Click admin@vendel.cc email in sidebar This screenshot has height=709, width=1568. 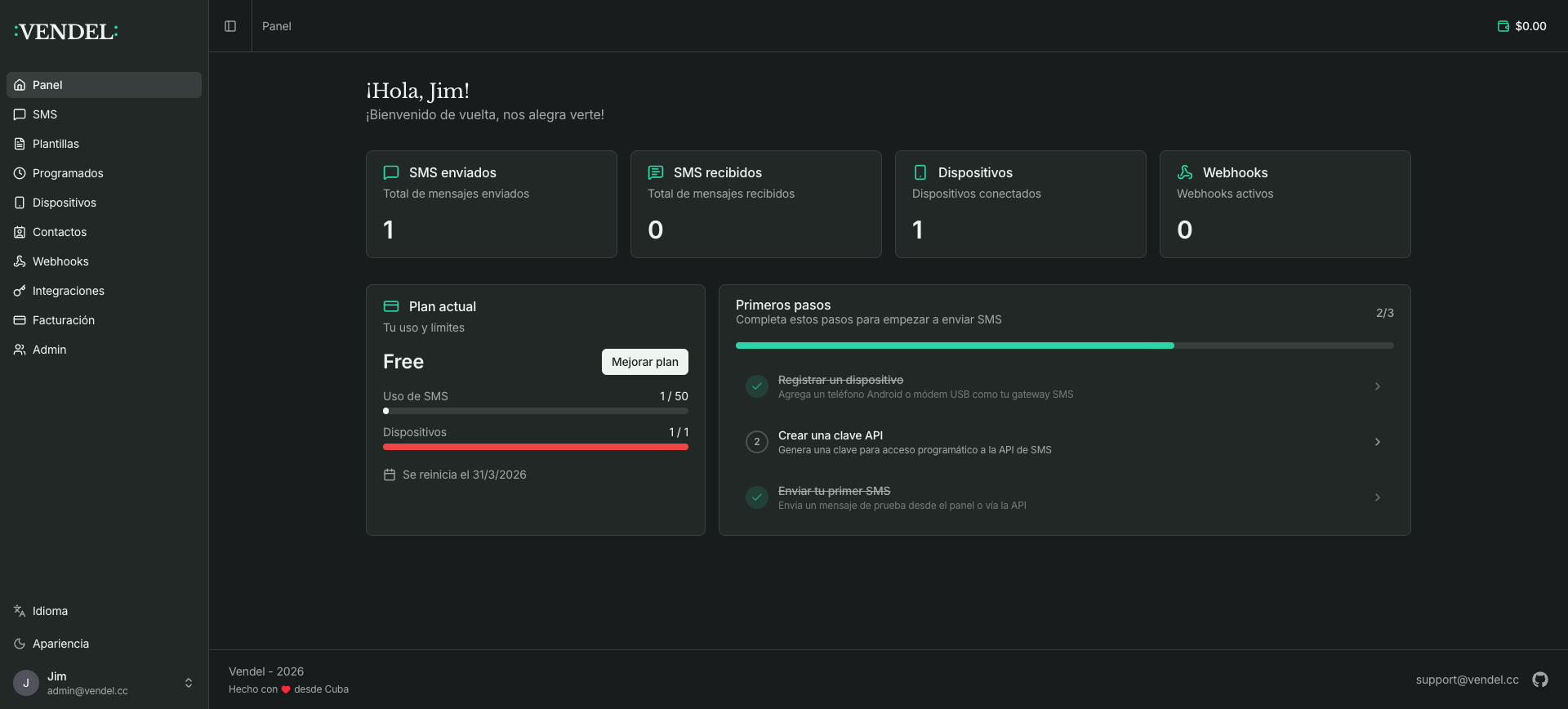click(87, 691)
